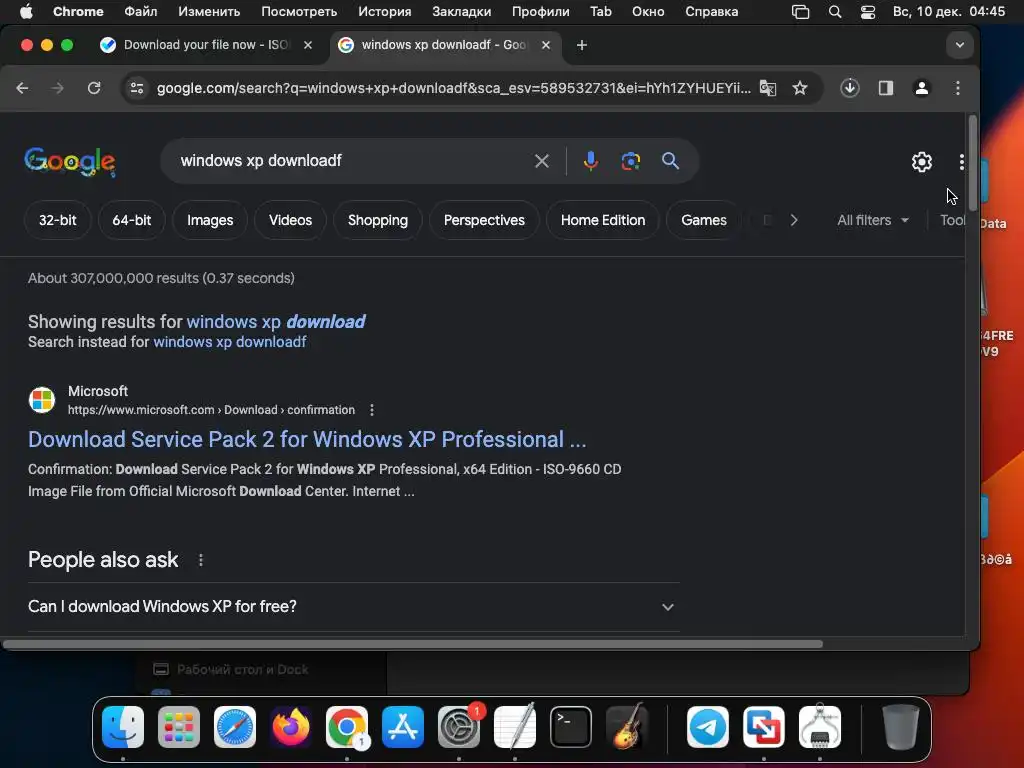This screenshot has width=1024, height=768.
Task: Select the Home Edition filter chip
Action: click(x=603, y=220)
